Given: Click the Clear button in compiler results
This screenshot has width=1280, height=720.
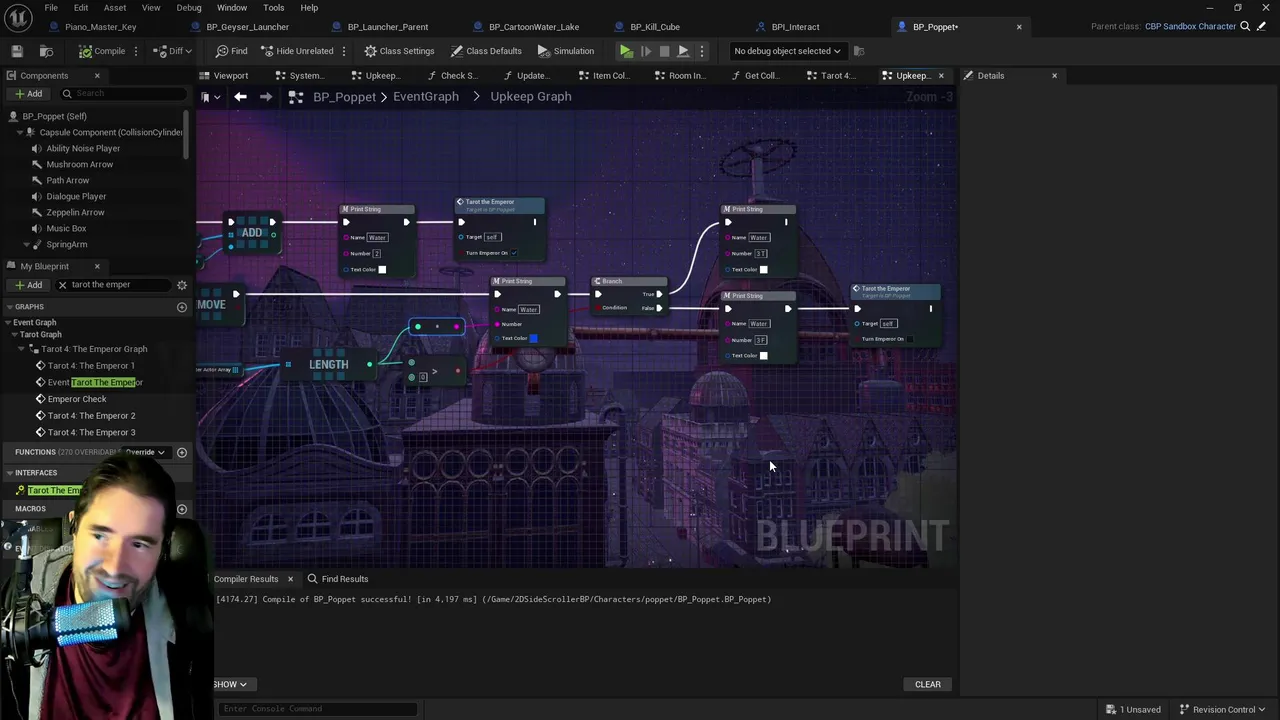Looking at the screenshot, I should [928, 685].
